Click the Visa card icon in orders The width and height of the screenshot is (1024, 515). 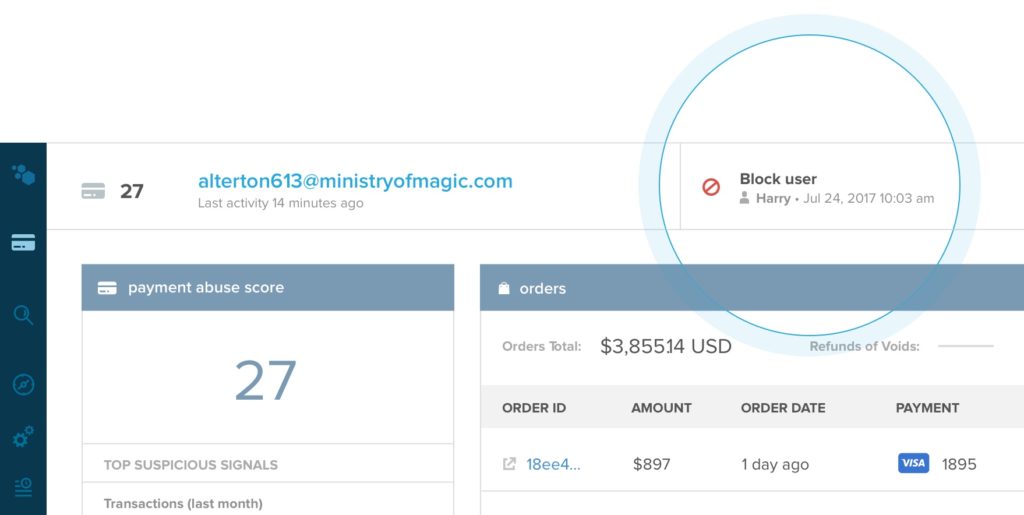point(913,463)
